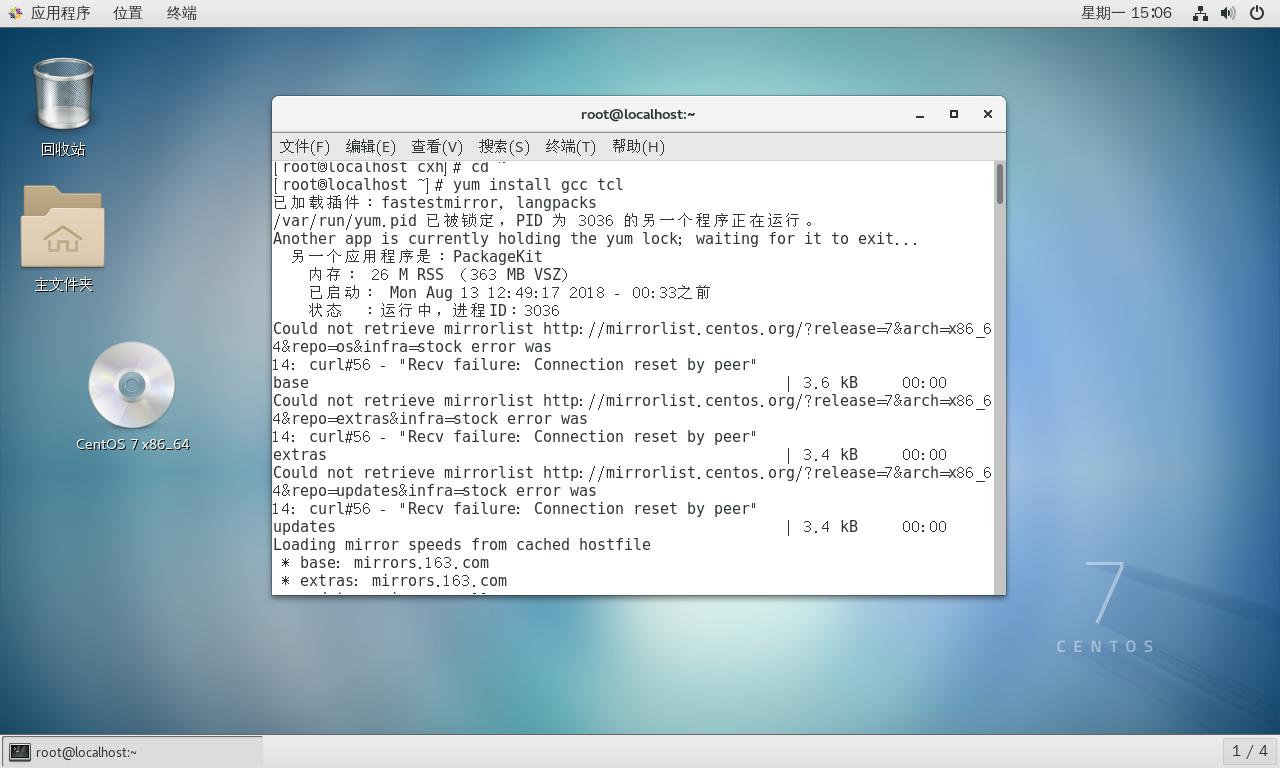Click the 'base' 3.6 kB row
Viewport: 1280px width, 768px height.
[x=610, y=383]
